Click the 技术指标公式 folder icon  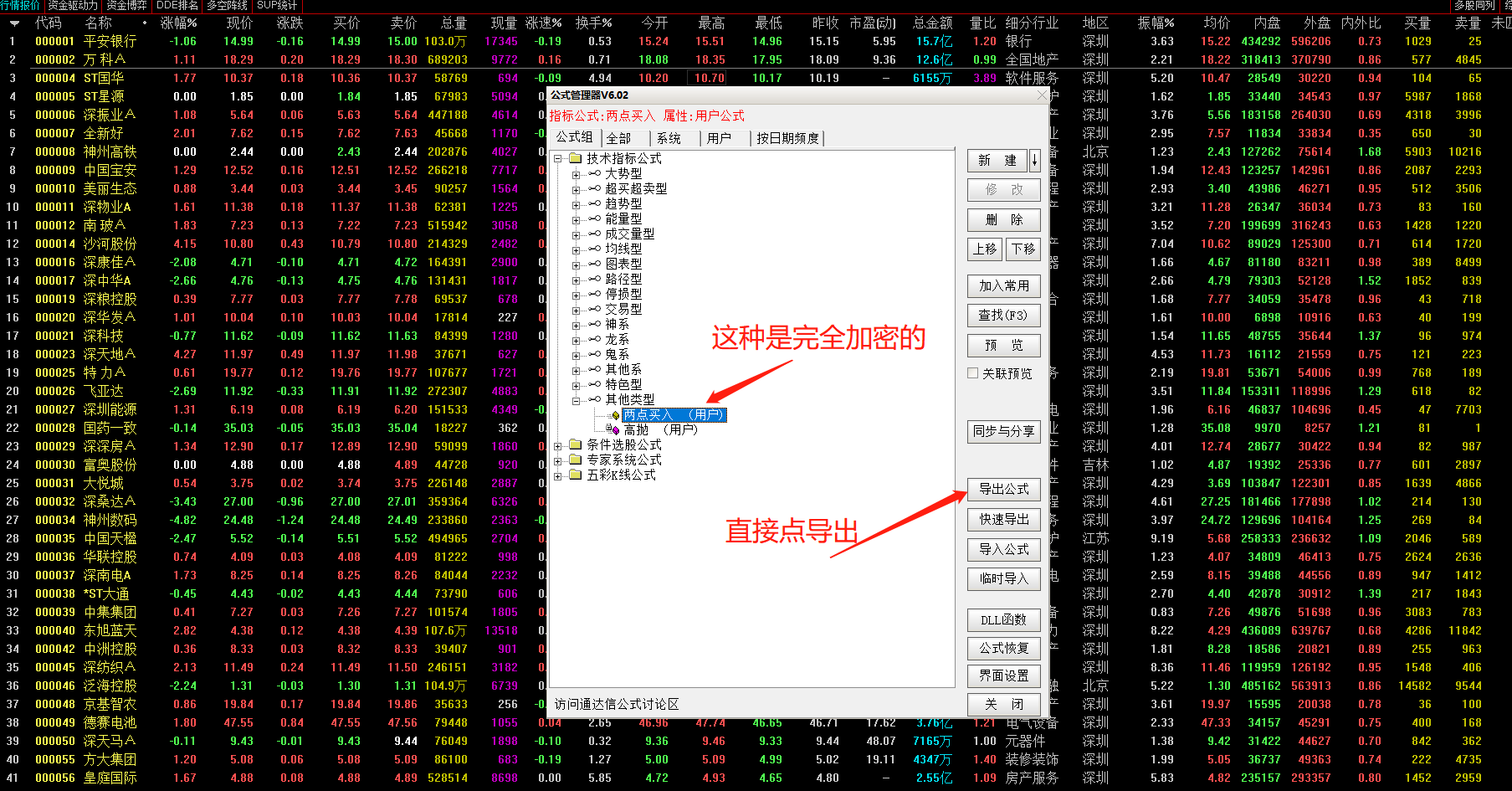coord(575,158)
